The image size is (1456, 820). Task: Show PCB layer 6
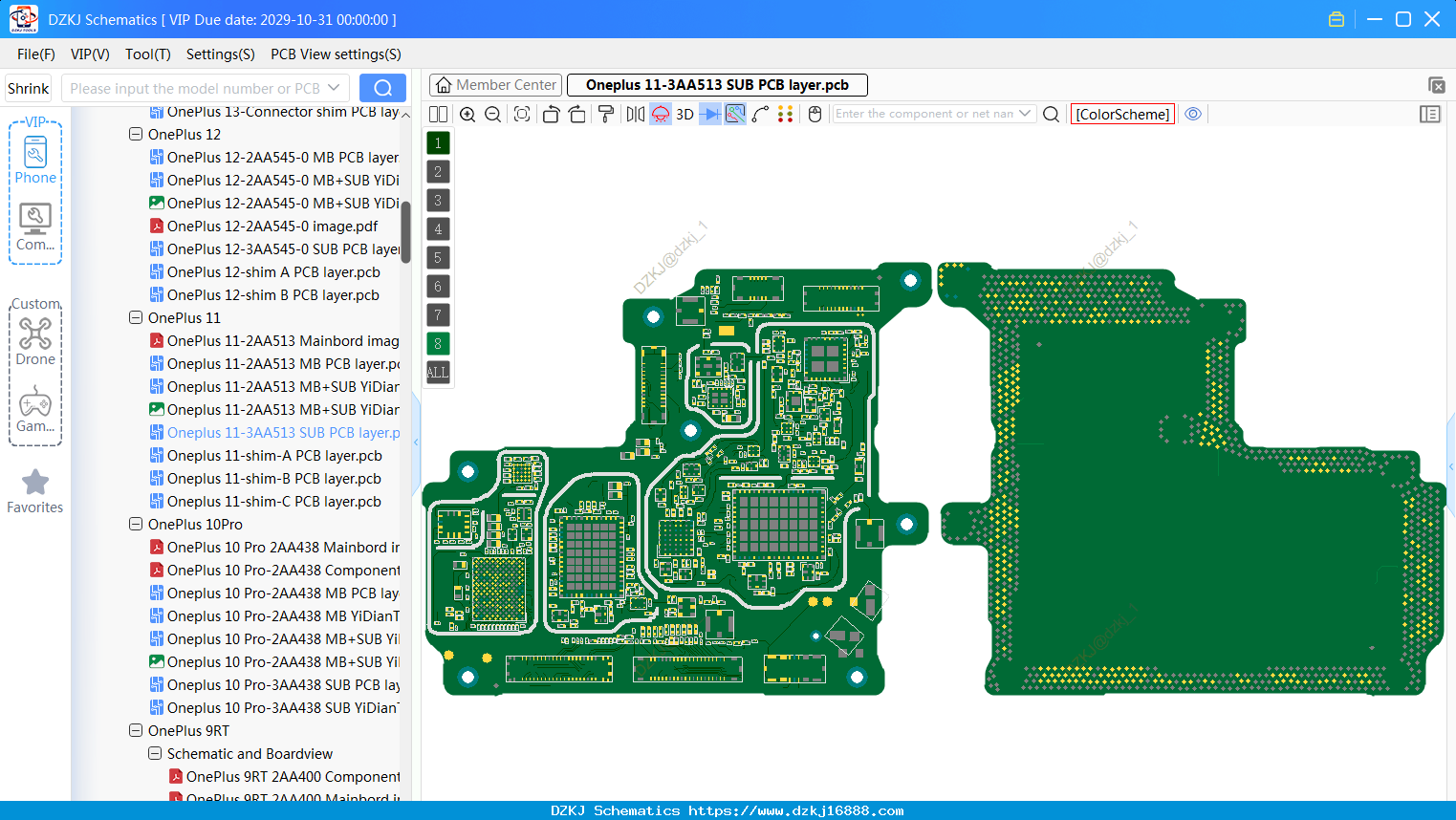click(x=438, y=286)
